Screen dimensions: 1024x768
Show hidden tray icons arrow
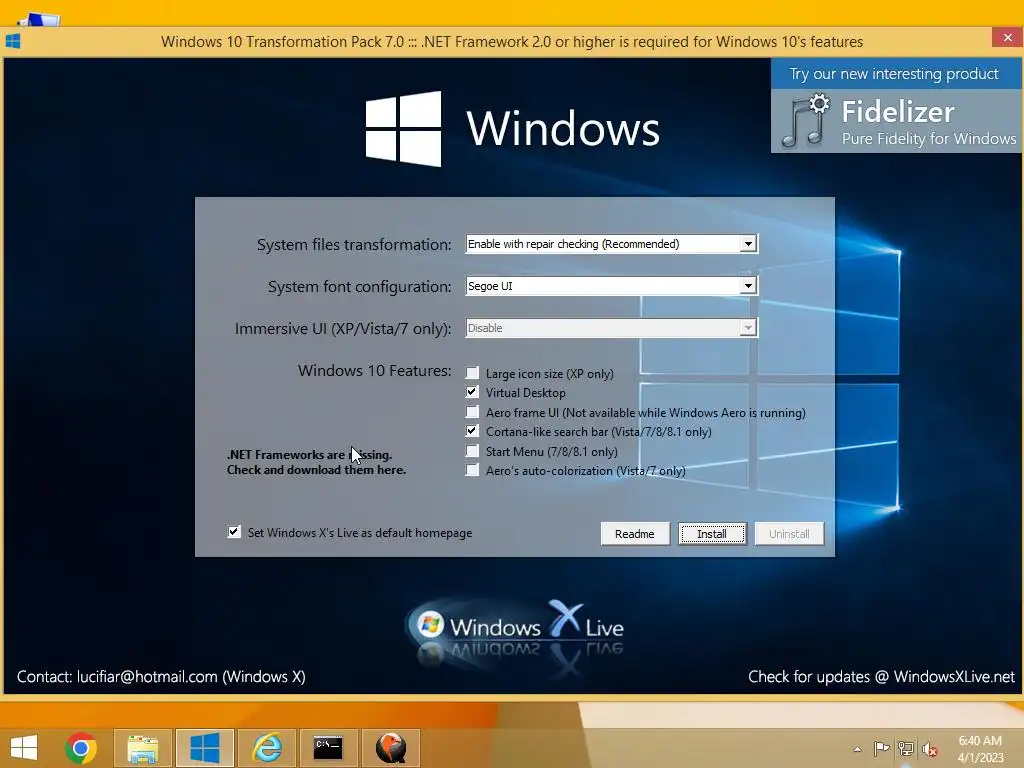pyautogui.click(x=857, y=749)
